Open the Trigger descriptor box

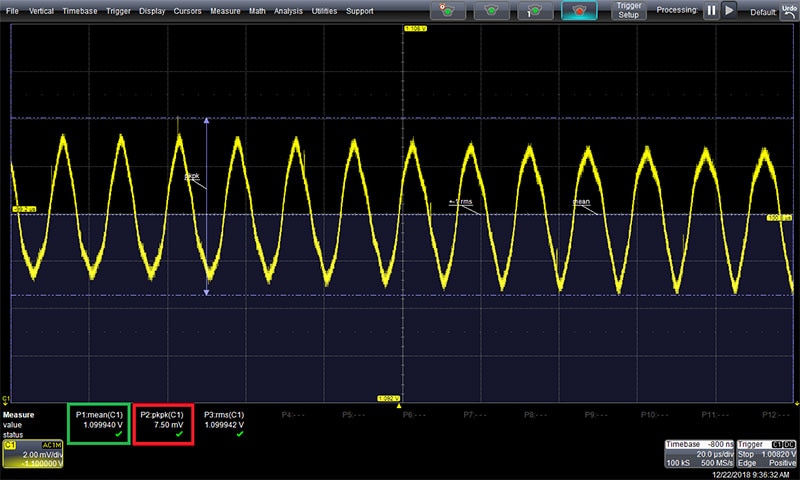click(x=768, y=451)
